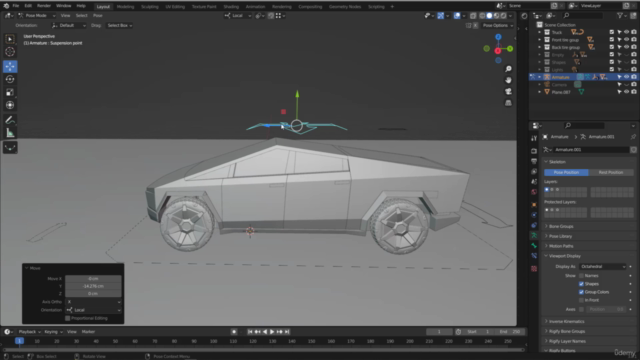Select the Select Box tool in toolbar

[x=10, y=39]
